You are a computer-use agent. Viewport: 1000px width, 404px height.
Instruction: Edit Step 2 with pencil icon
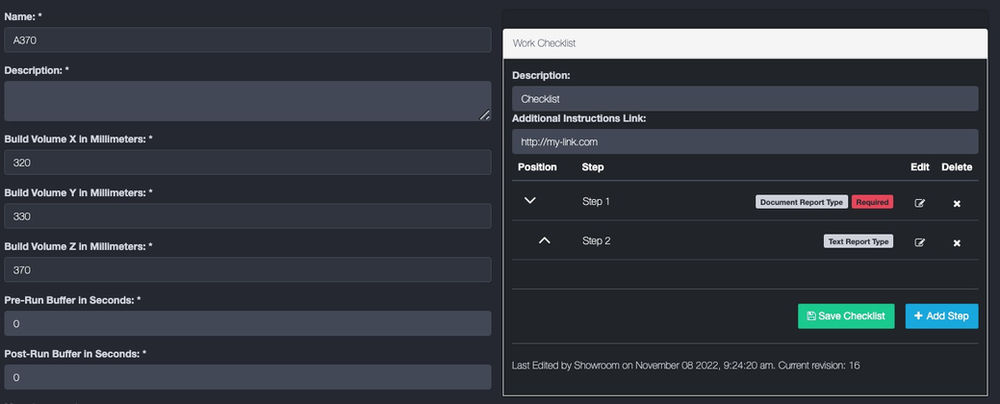tap(920, 242)
